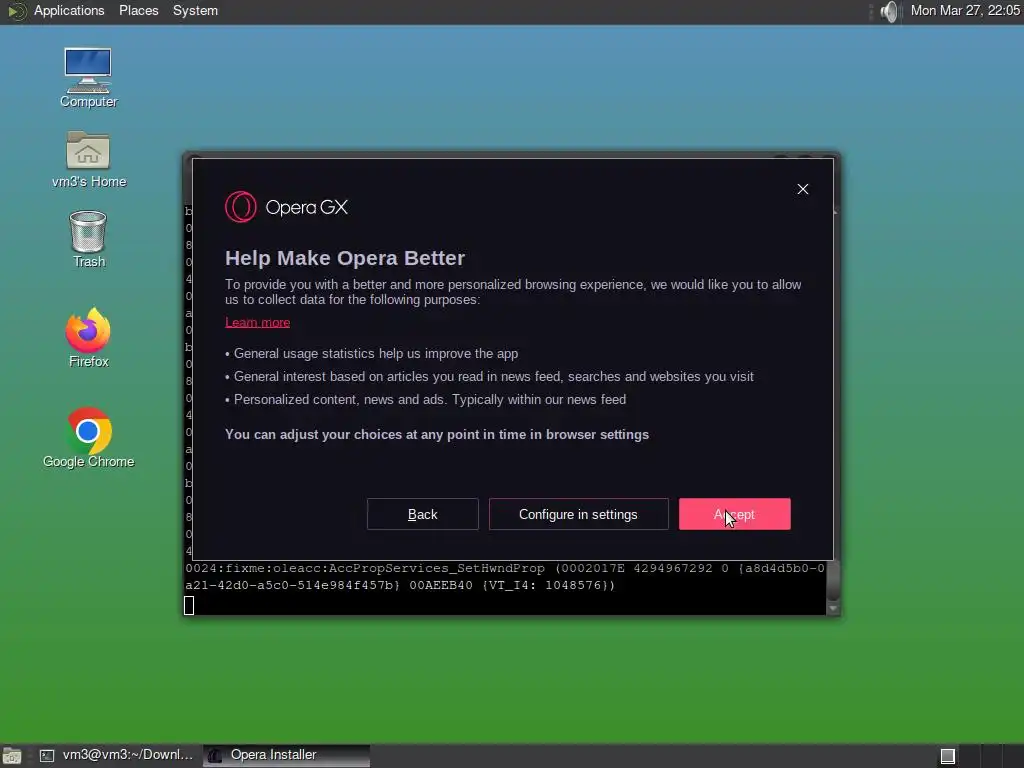Image resolution: width=1024 pixels, height=768 pixels.
Task: Select the Google Chrome desktop icon
Action: (x=88, y=438)
